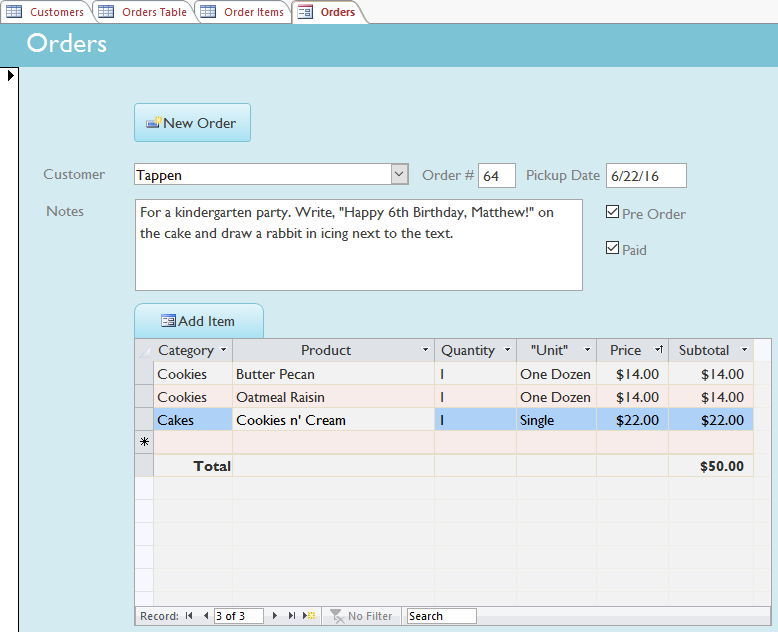Open the Subtotal column filter dropdown
This screenshot has height=632, width=778.
click(744, 351)
